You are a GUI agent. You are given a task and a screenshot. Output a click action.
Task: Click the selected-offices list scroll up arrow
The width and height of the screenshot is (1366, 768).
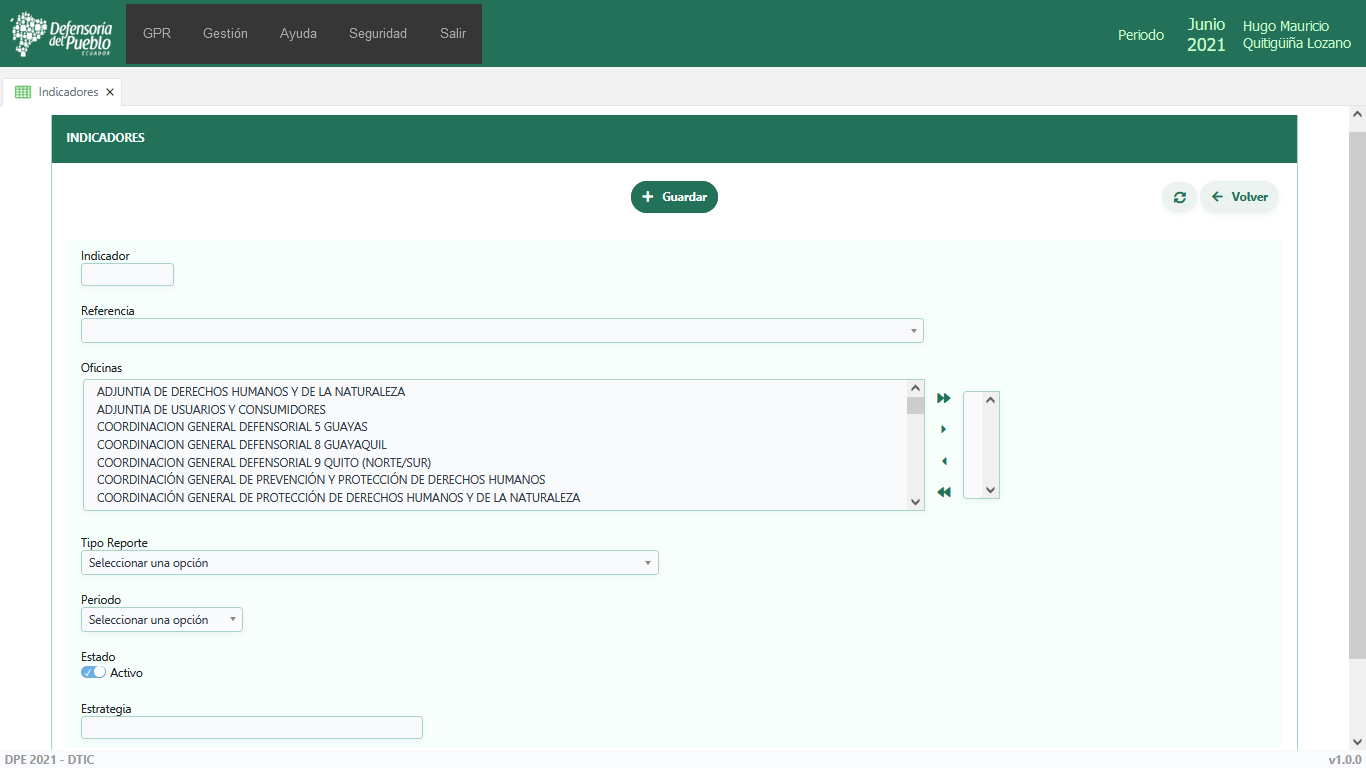click(x=991, y=400)
